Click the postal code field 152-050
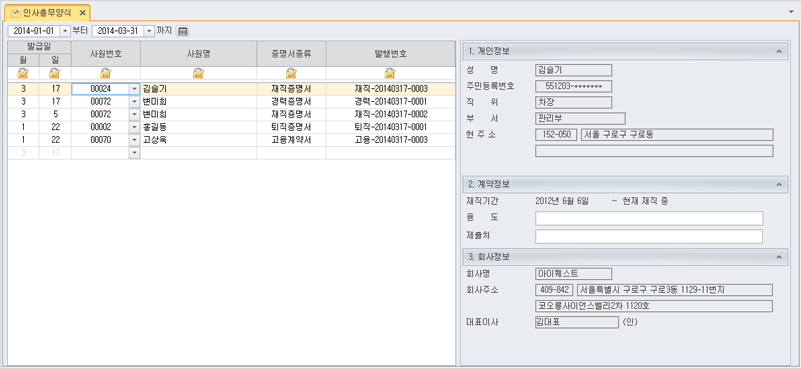This screenshot has width=802, height=369. pyautogui.click(x=556, y=135)
